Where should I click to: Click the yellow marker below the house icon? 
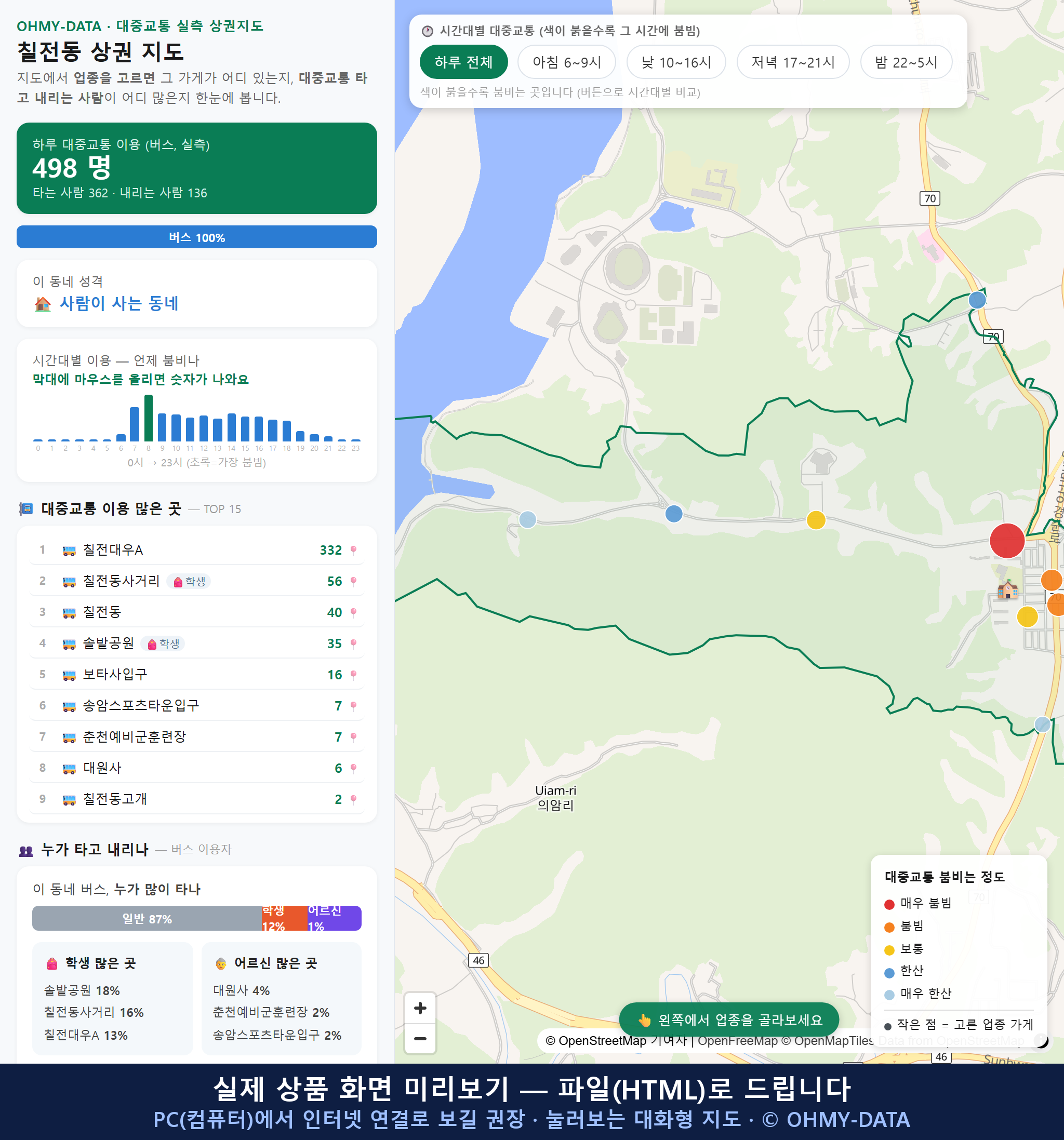(x=1027, y=617)
